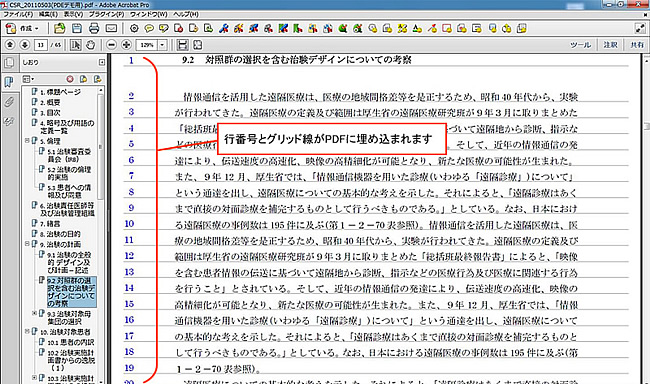Open the ヘルプ(H) menu
The image size is (650, 384).
point(186,14)
